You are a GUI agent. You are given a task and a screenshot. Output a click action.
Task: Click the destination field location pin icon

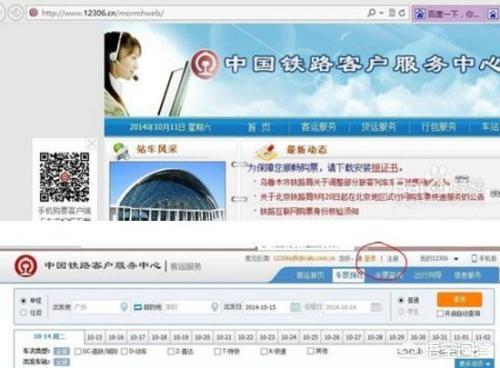215,307
